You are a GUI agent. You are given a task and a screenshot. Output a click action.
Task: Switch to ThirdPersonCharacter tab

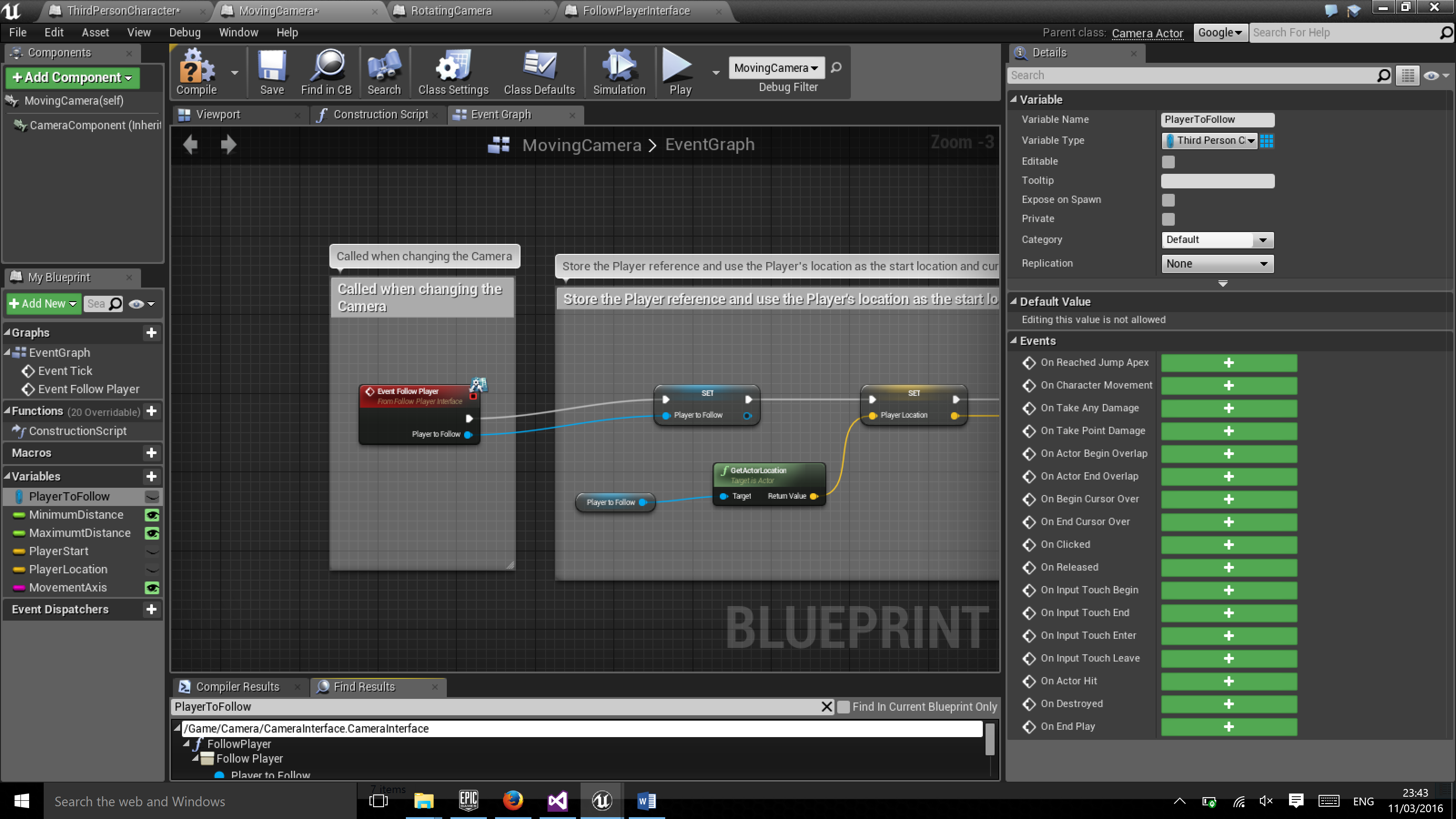pos(123,11)
